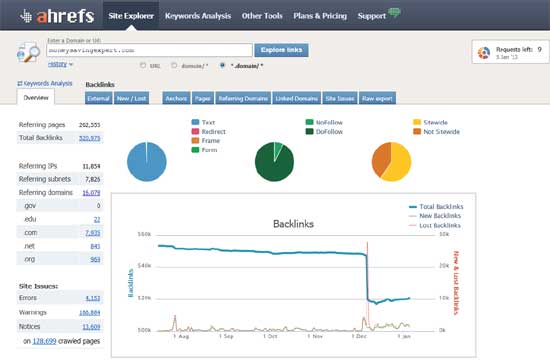The image size is (550, 361).
Task: Open the Notices count link
Action: click(x=91, y=327)
